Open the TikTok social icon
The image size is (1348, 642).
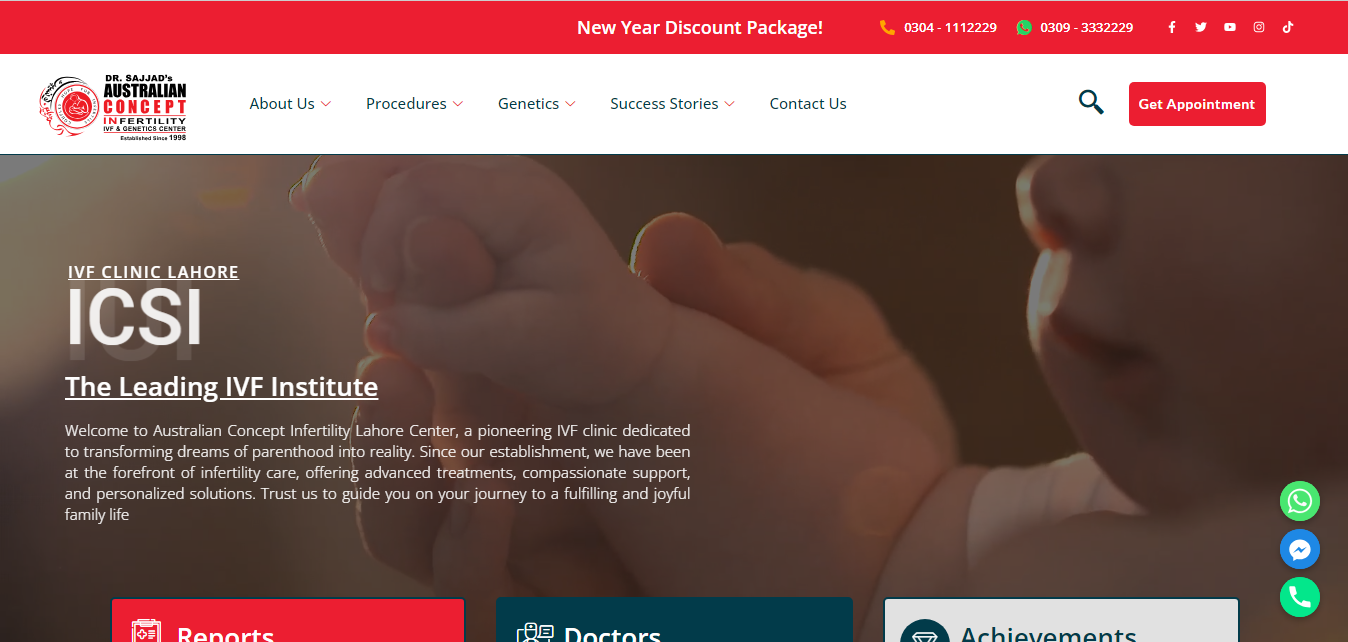pos(1288,27)
